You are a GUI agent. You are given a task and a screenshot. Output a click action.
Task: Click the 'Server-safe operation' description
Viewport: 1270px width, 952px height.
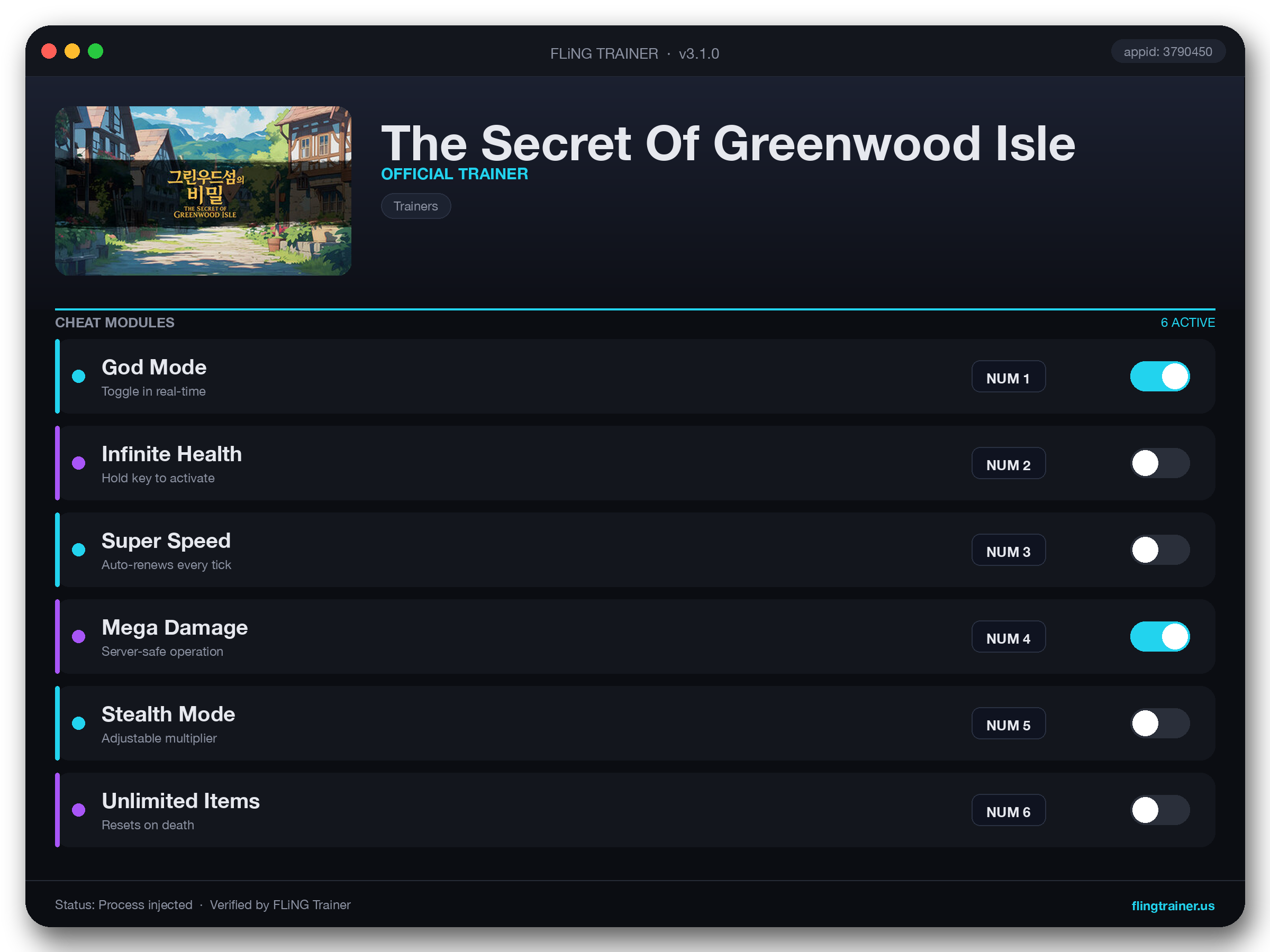[162, 651]
